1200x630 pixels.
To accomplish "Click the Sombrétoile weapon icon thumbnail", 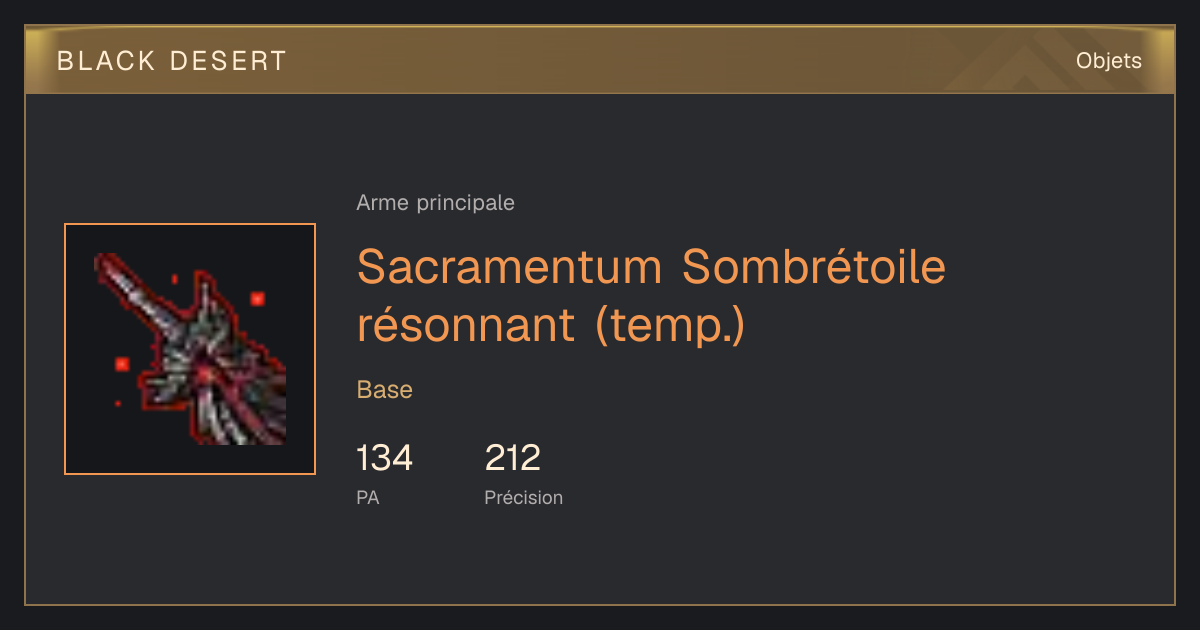I will [x=190, y=349].
